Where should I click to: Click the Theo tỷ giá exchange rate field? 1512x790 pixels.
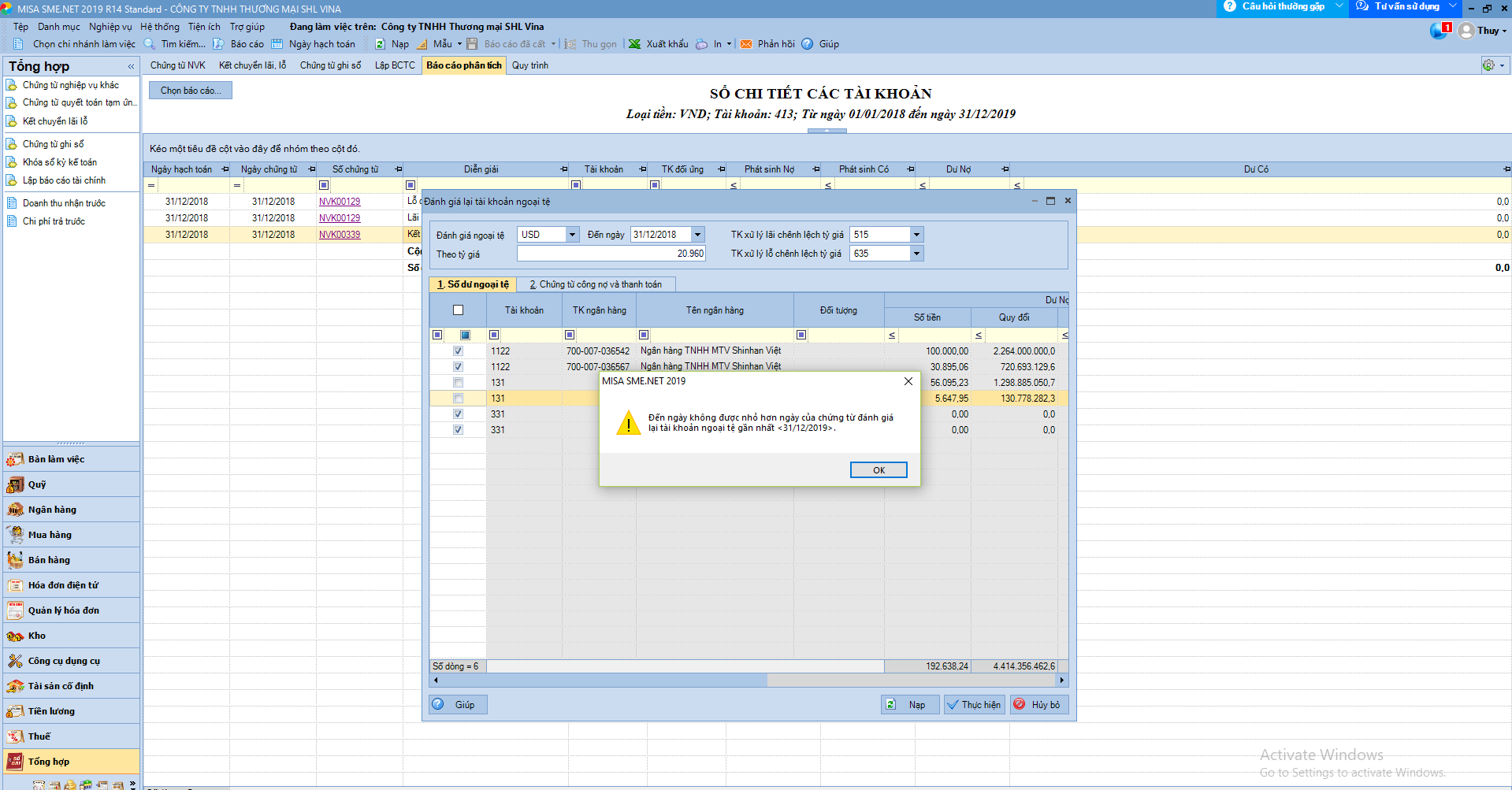click(x=611, y=254)
